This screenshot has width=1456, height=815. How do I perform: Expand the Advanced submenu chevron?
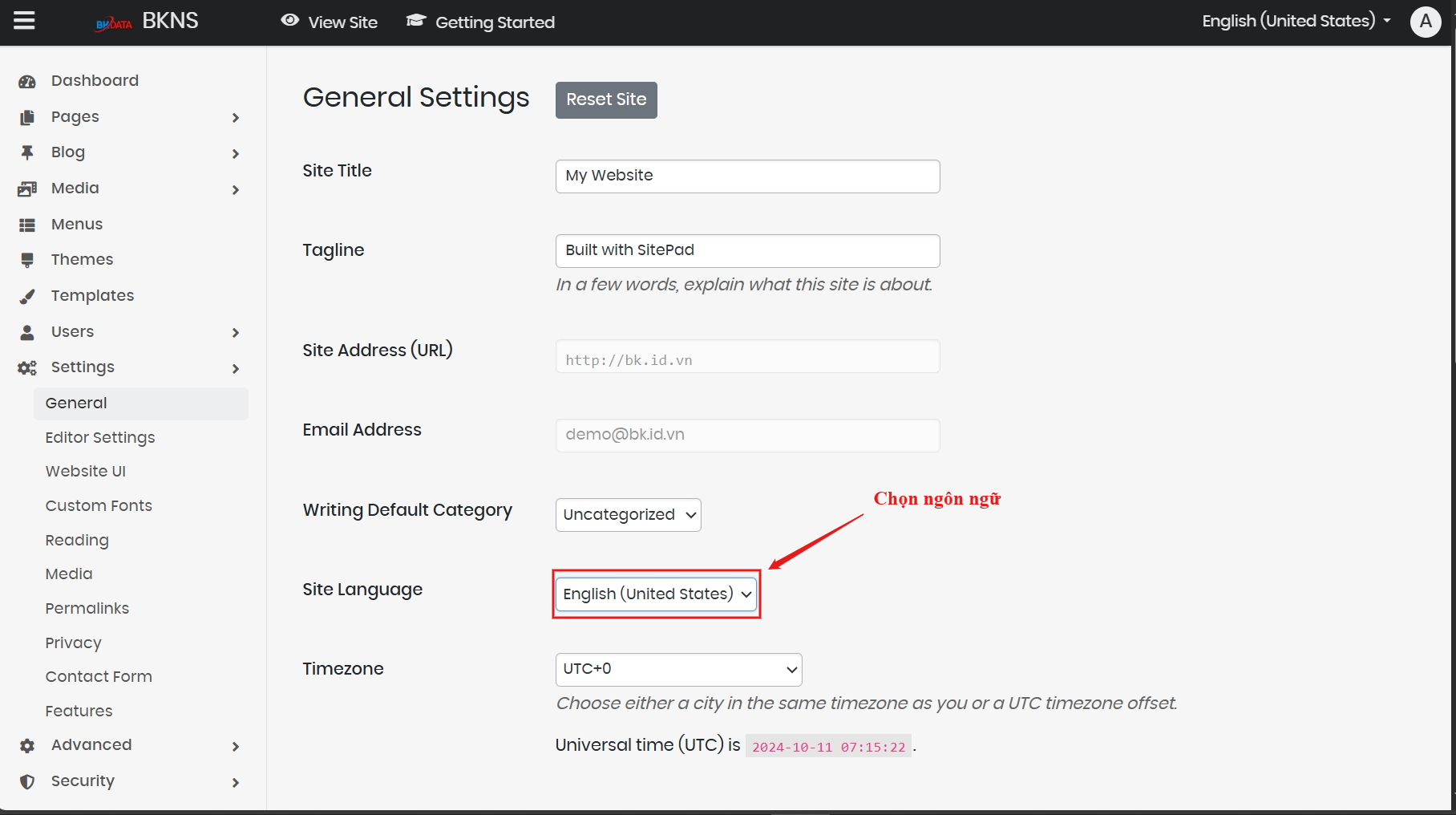(236, 746)
